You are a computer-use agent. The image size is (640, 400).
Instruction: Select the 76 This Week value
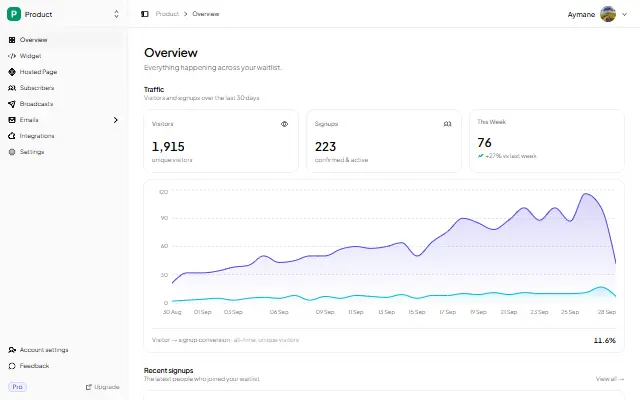(484, 142)
